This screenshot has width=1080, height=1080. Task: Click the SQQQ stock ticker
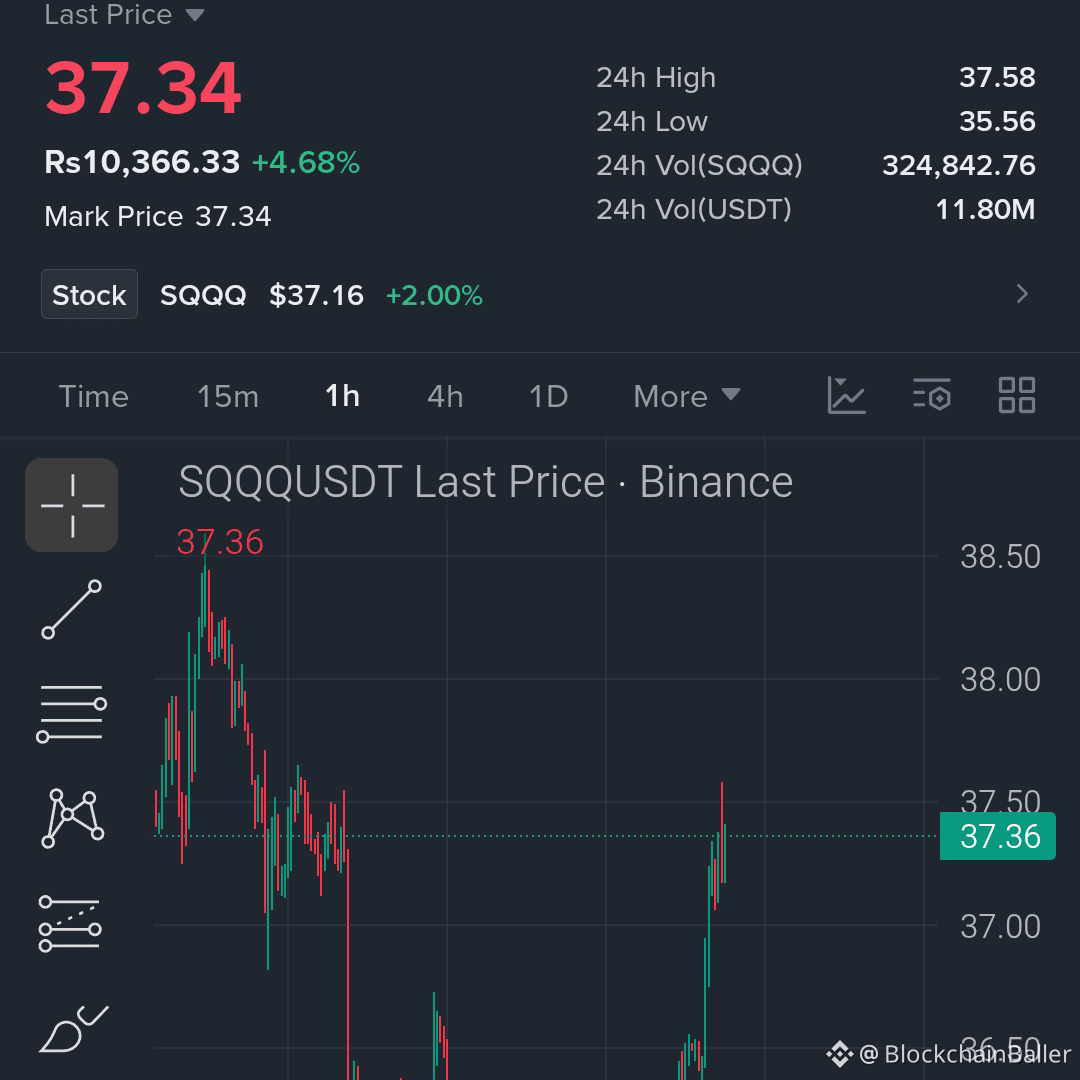[x=203, y=295]
